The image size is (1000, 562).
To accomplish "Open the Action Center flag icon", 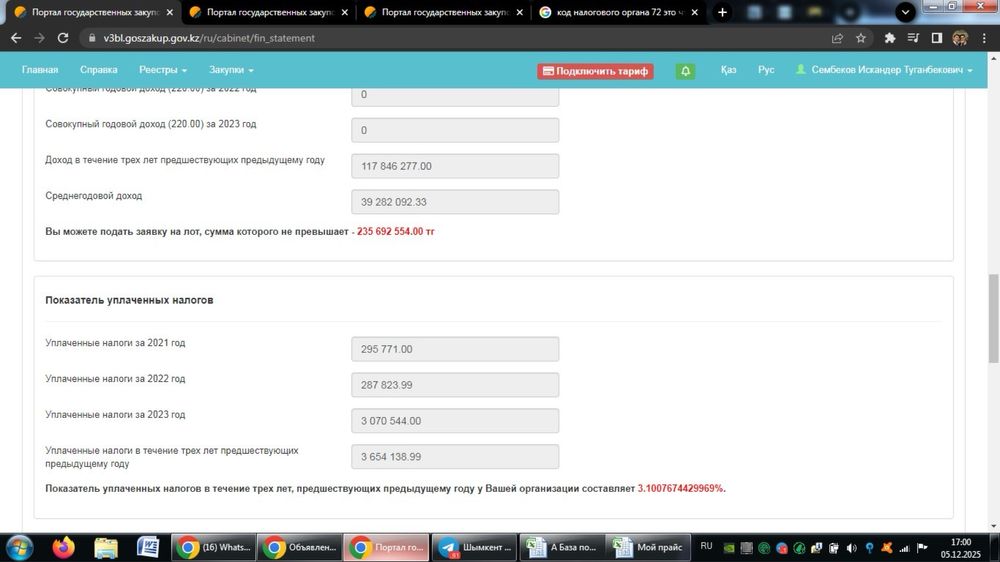I will 922,548.
